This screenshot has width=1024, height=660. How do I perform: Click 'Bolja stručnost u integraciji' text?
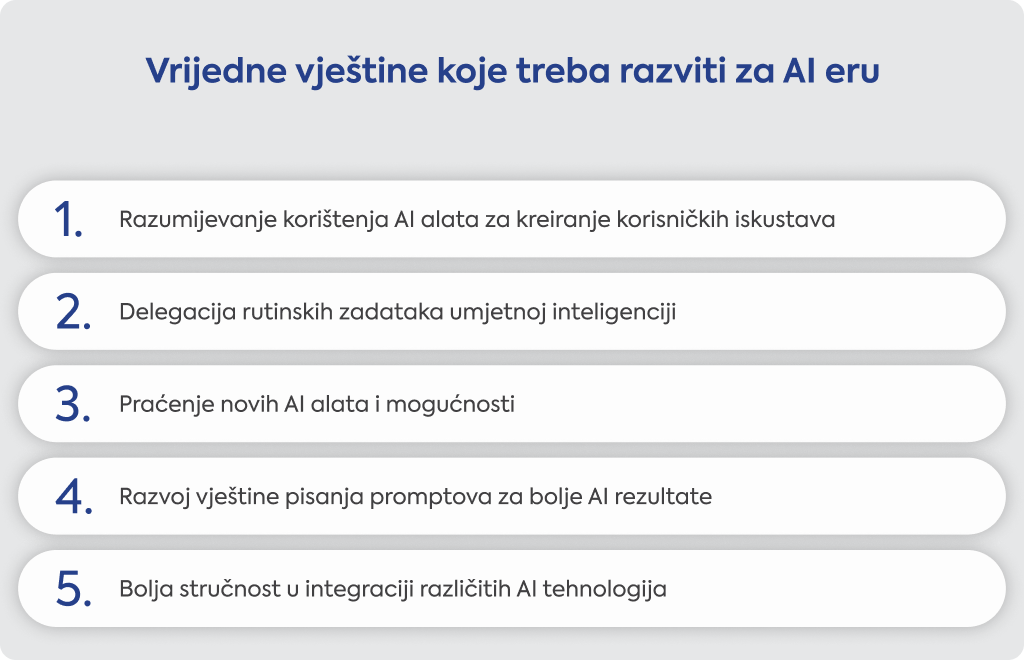266,589
